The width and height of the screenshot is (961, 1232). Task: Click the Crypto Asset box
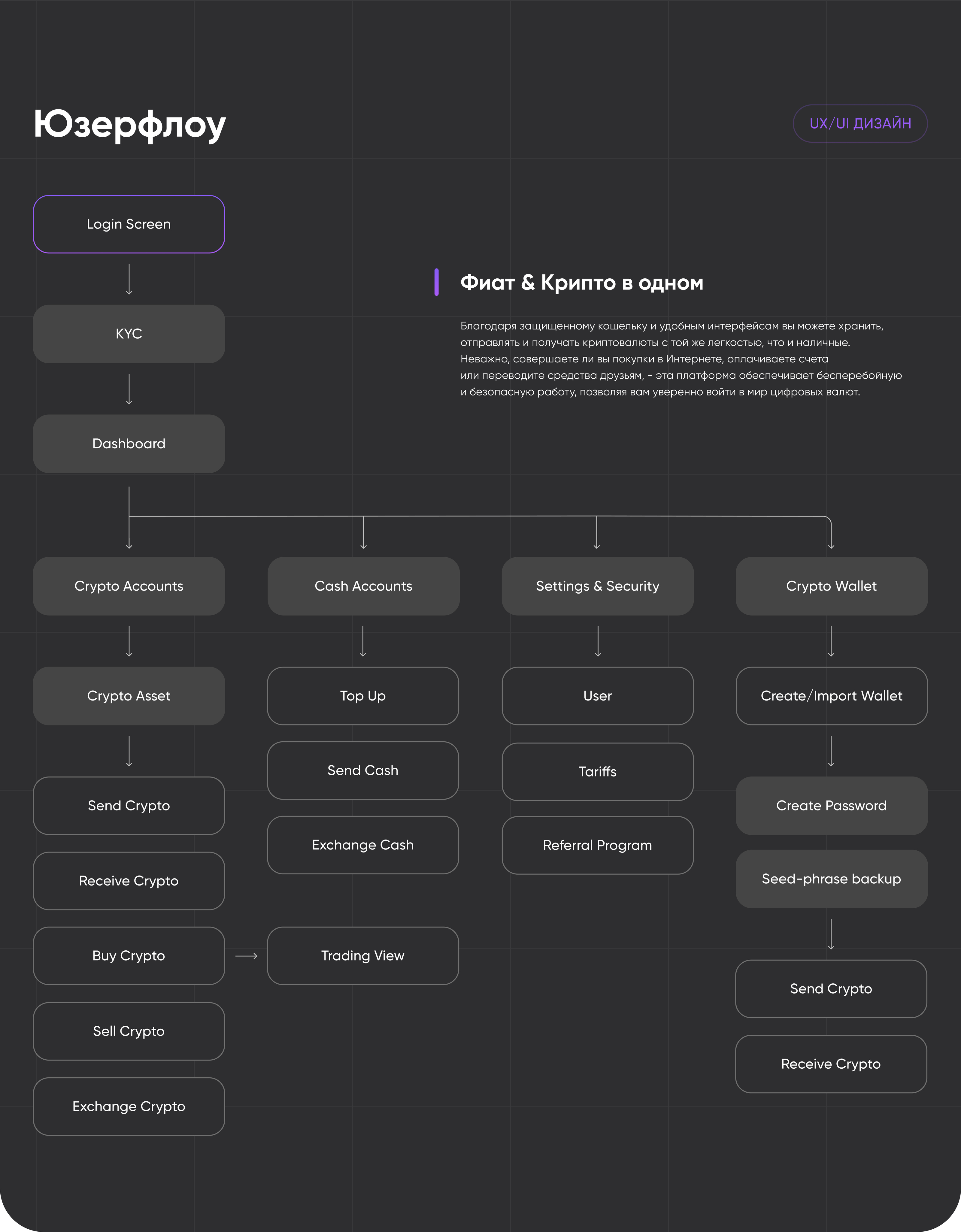[x=129, y=696]
